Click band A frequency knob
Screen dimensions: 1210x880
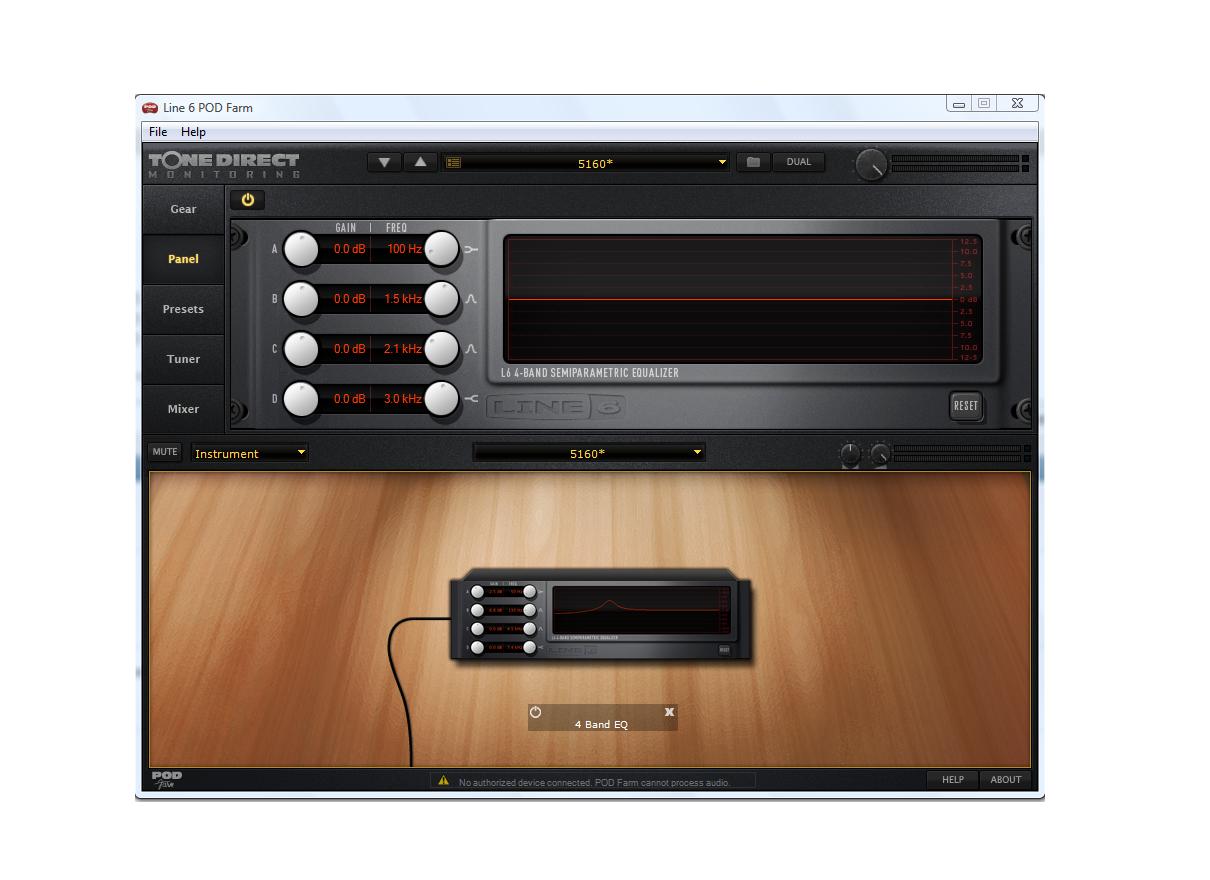441,249
